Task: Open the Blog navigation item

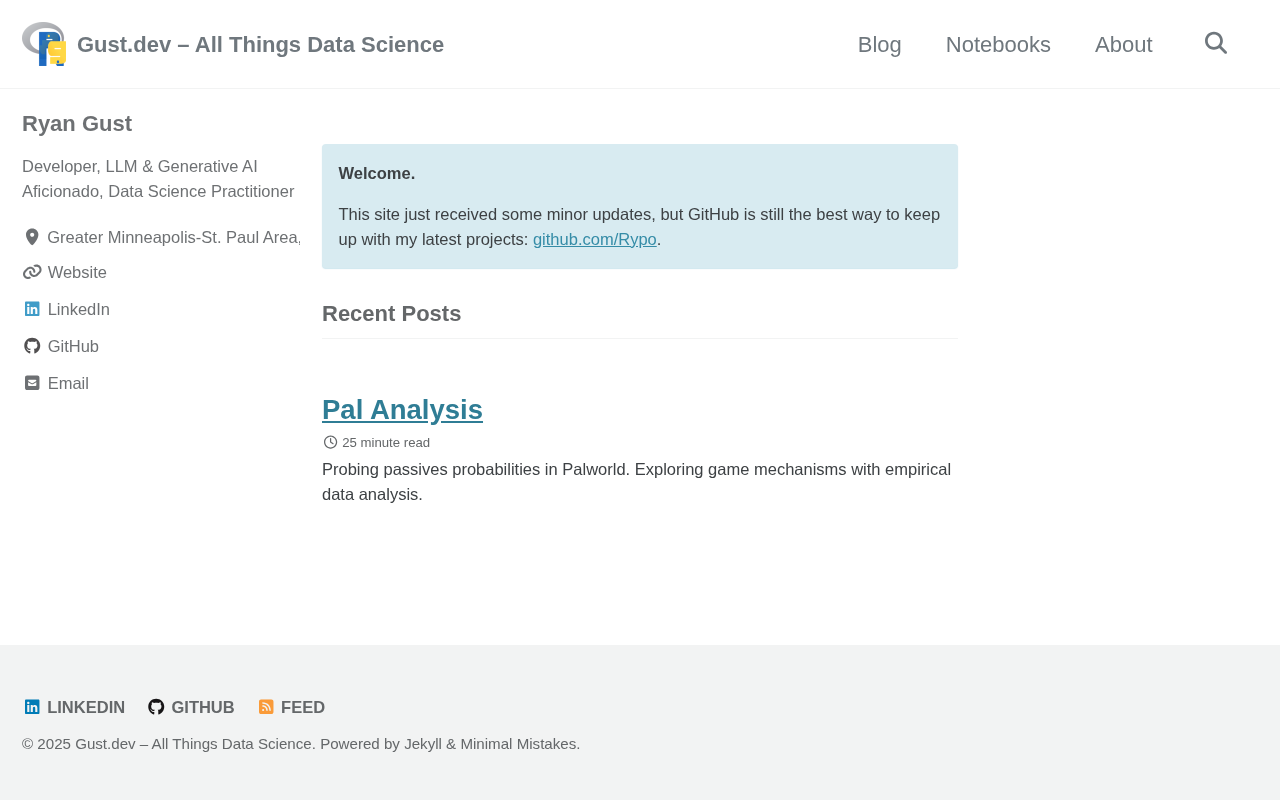Action: [879, 45]
